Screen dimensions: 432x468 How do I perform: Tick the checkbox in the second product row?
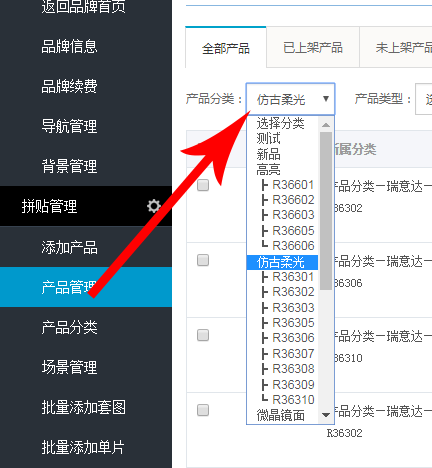(203, 260)
